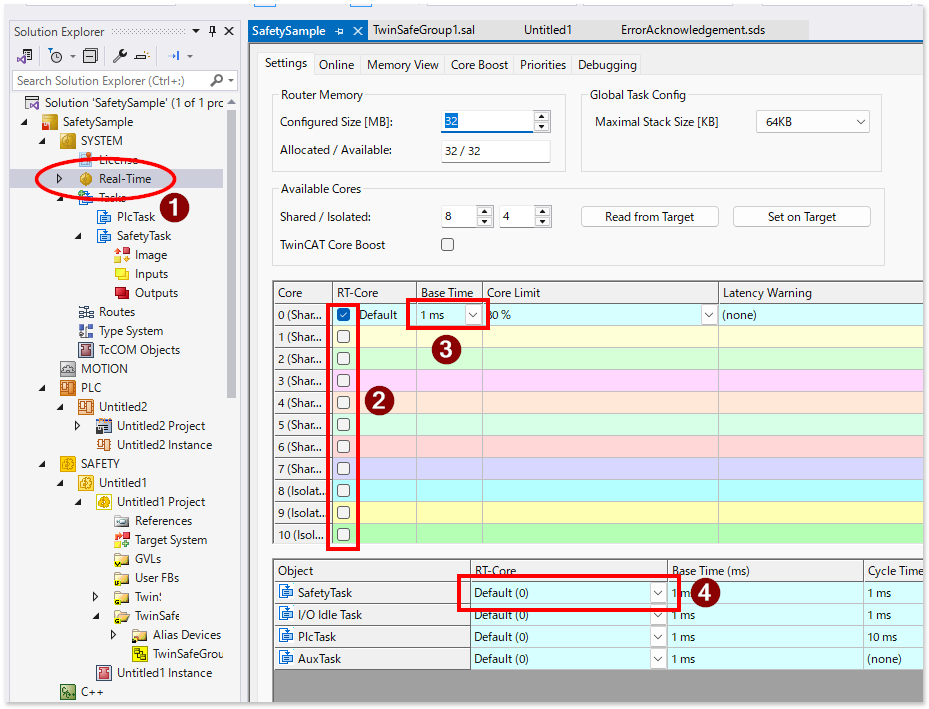Uncheck the RT-Core checkbox for core 0

pyautogui.click(x=343, y=315)
